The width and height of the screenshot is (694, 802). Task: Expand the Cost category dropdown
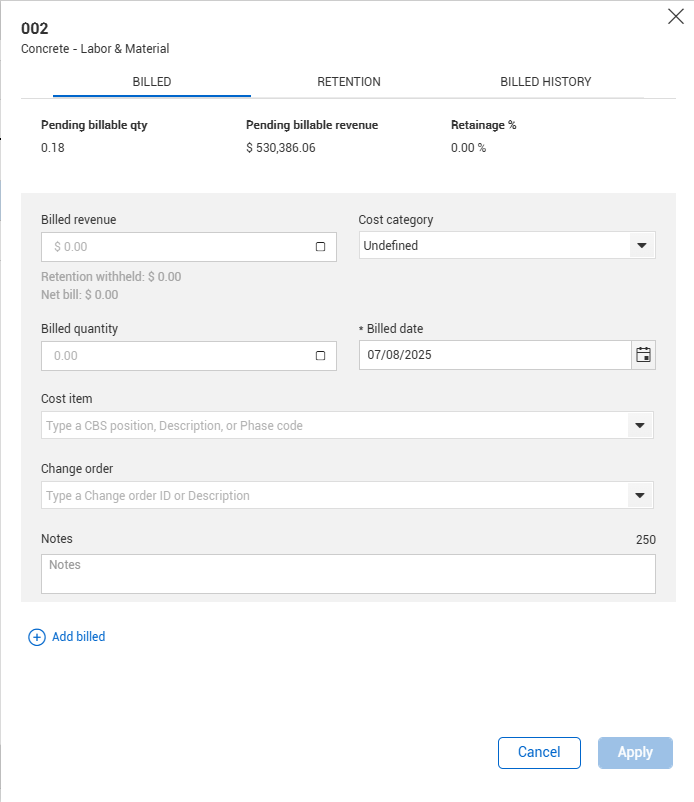[641, 246]
